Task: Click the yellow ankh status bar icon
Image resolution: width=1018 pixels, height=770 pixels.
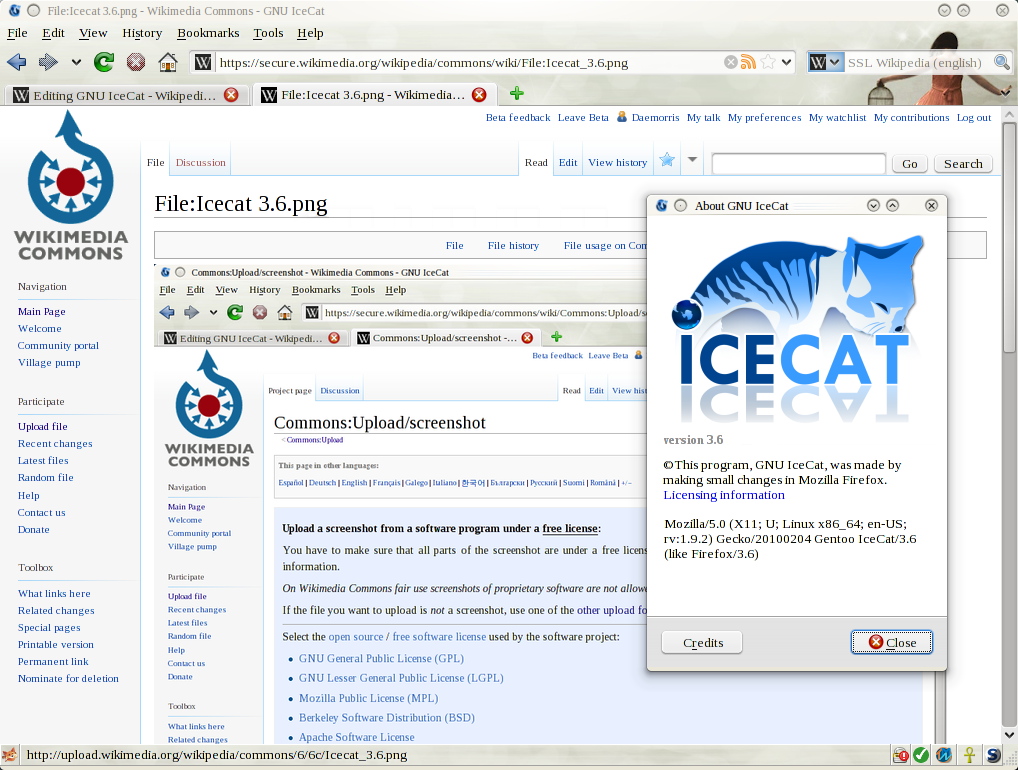Action: pos(968,755)
